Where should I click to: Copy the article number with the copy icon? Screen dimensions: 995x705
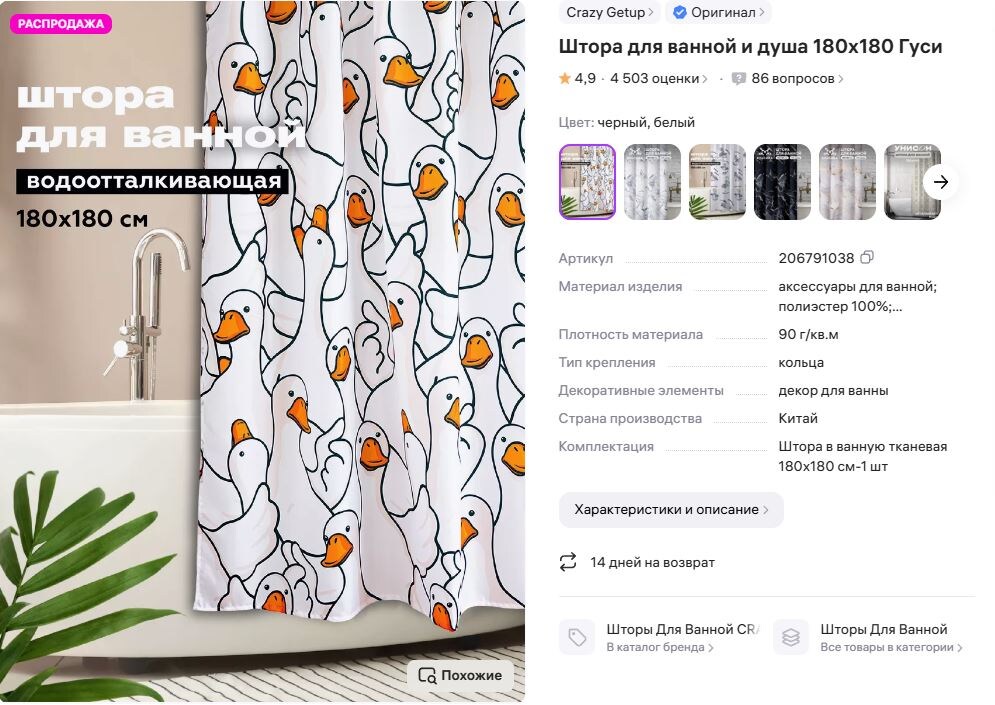[867, 258]
